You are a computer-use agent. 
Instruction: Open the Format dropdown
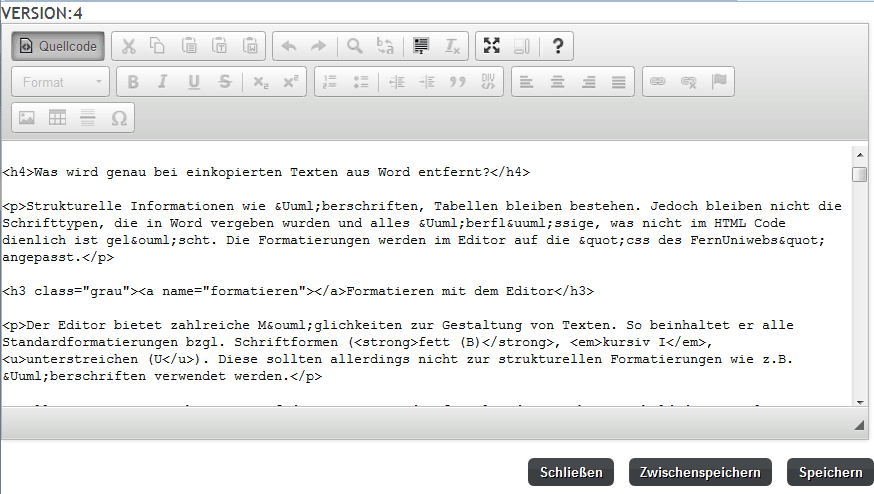pos(60,82)
